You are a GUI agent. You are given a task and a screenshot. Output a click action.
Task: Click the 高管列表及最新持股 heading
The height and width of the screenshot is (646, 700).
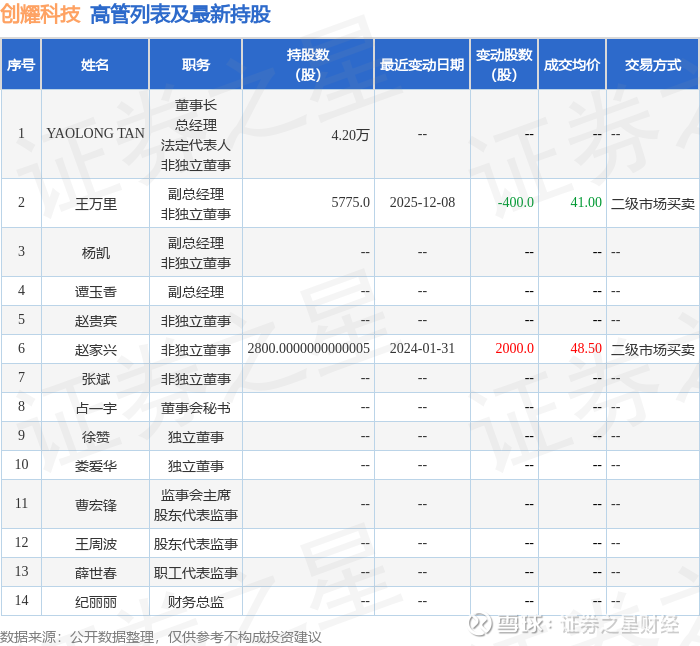click(180, 14)
